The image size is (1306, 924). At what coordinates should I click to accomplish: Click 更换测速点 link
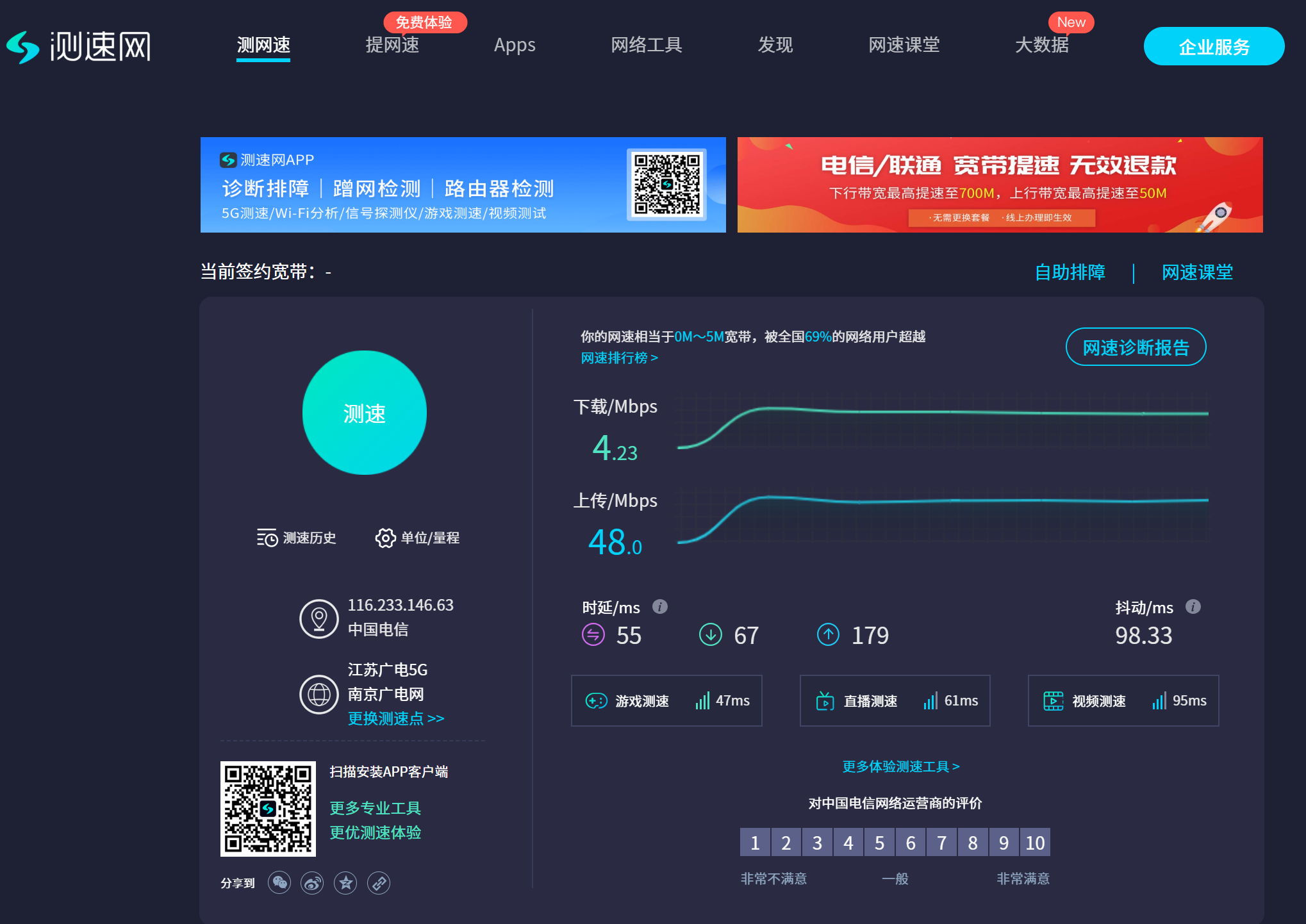396,718
